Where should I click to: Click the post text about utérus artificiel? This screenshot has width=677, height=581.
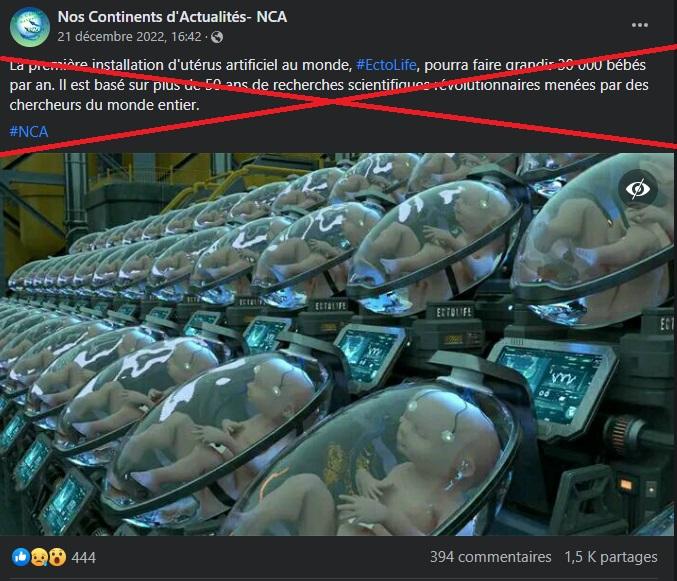coord(329,85)
